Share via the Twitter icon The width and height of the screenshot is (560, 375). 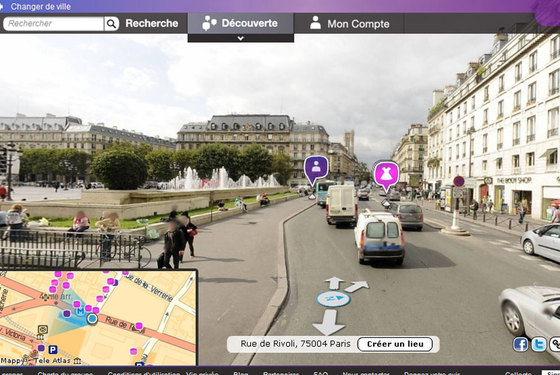pyautogui.click(x=539, y=344)
